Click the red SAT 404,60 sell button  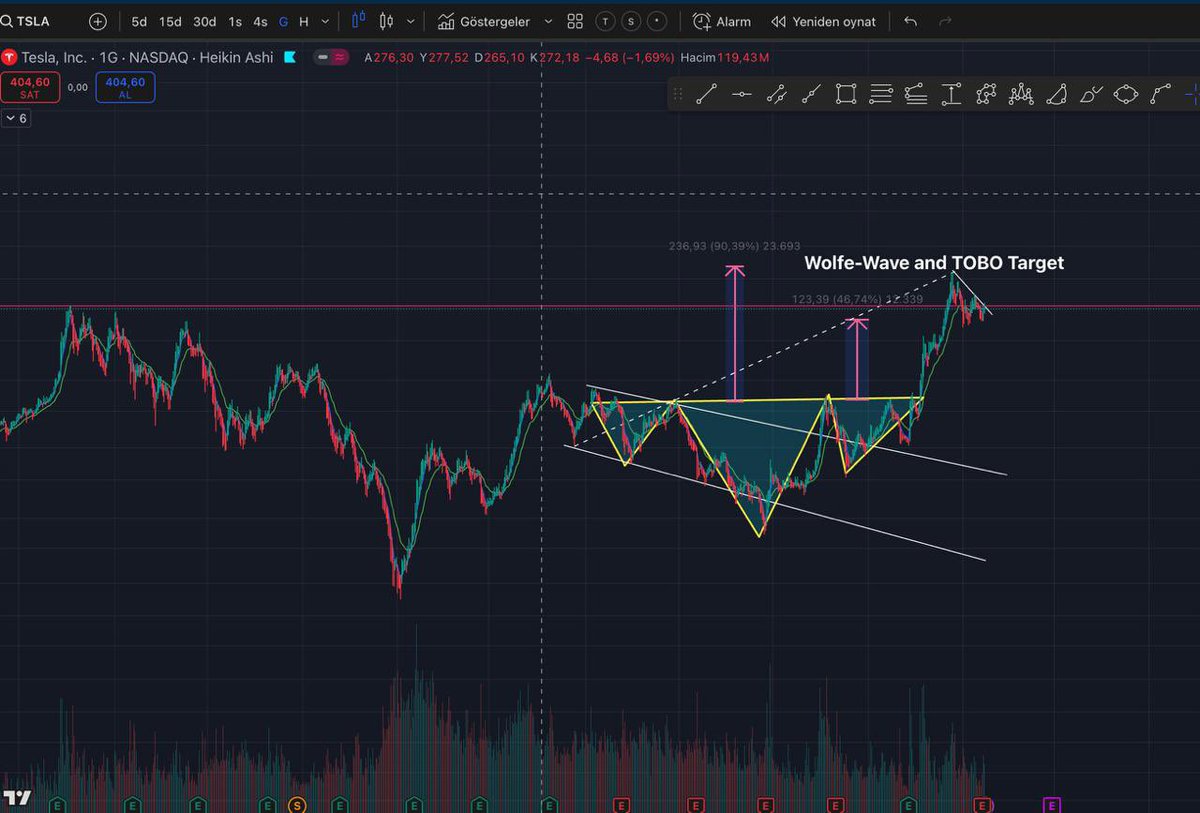point(30,87)
